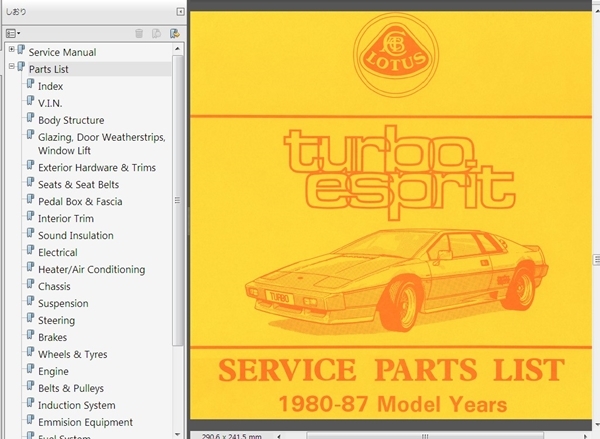600x439 pixels.
Task: Select the Parts List bookmark
Action: (x=49, y=69)
